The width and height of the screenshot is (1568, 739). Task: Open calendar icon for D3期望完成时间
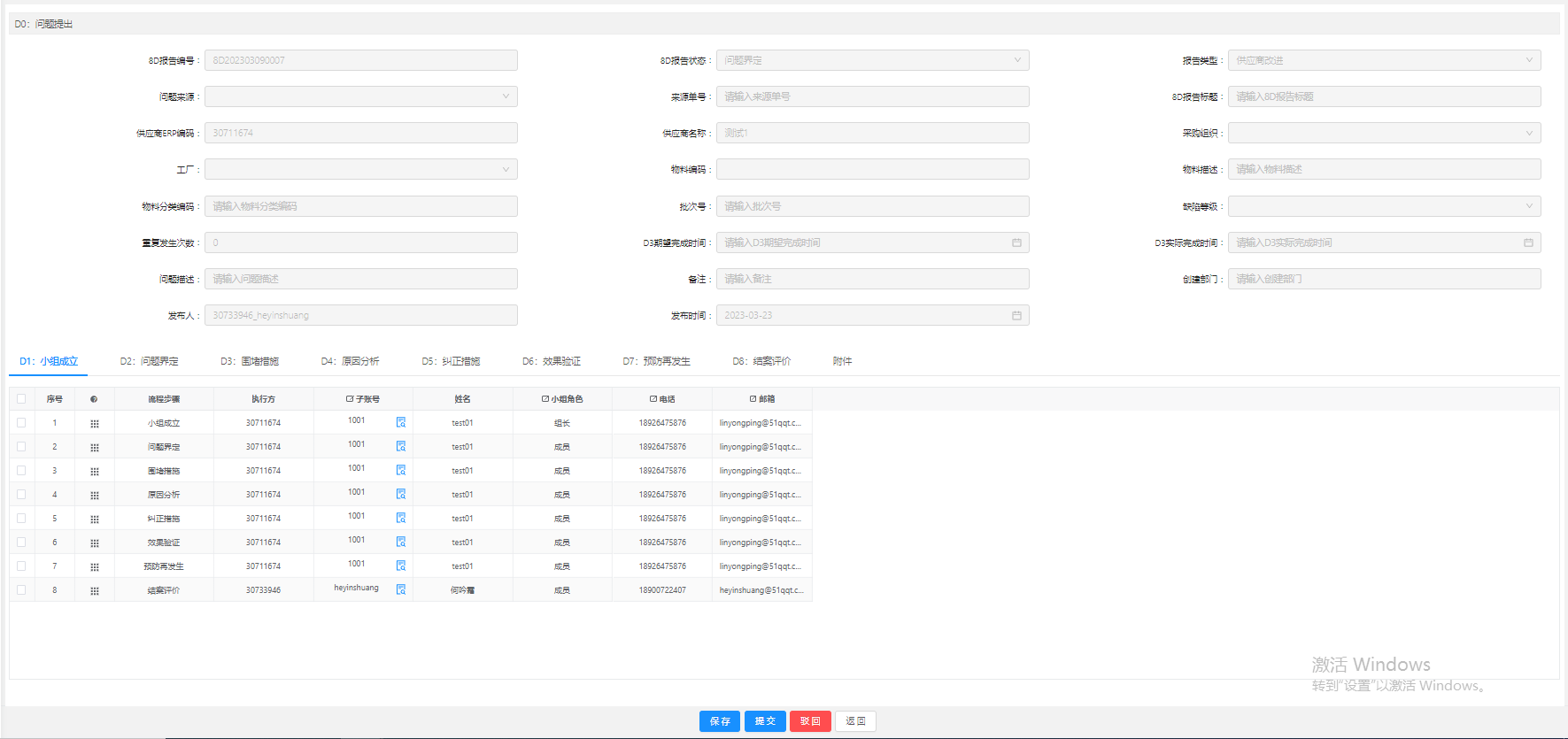click(x=1016, y=242)
